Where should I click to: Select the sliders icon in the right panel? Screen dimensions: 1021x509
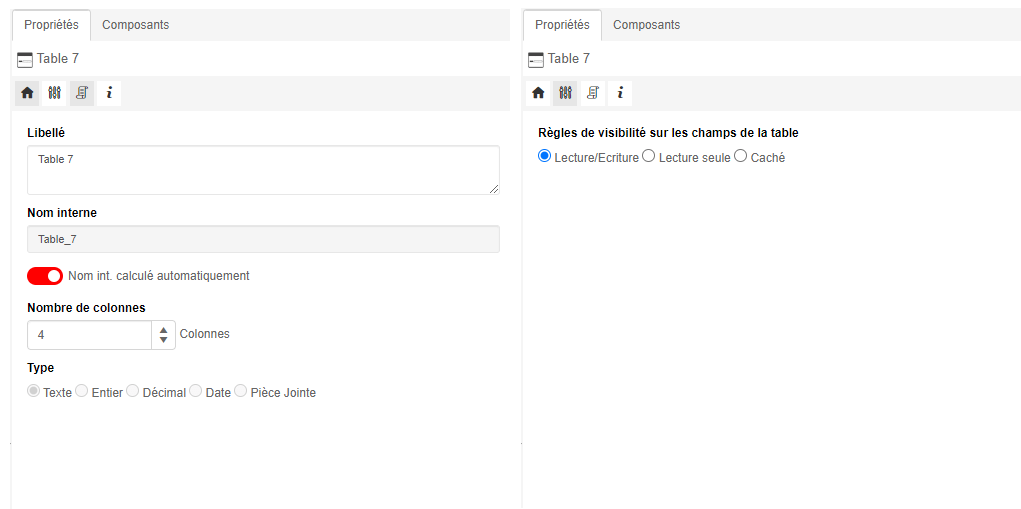coord(566,93)
